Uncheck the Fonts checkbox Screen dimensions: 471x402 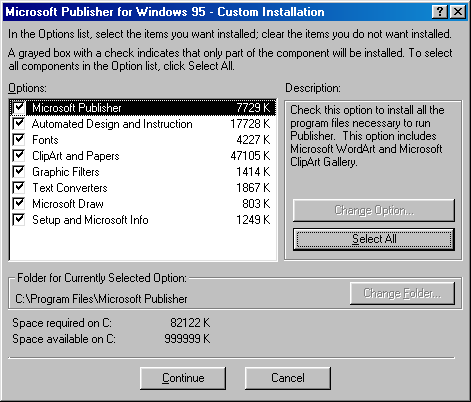19,139
